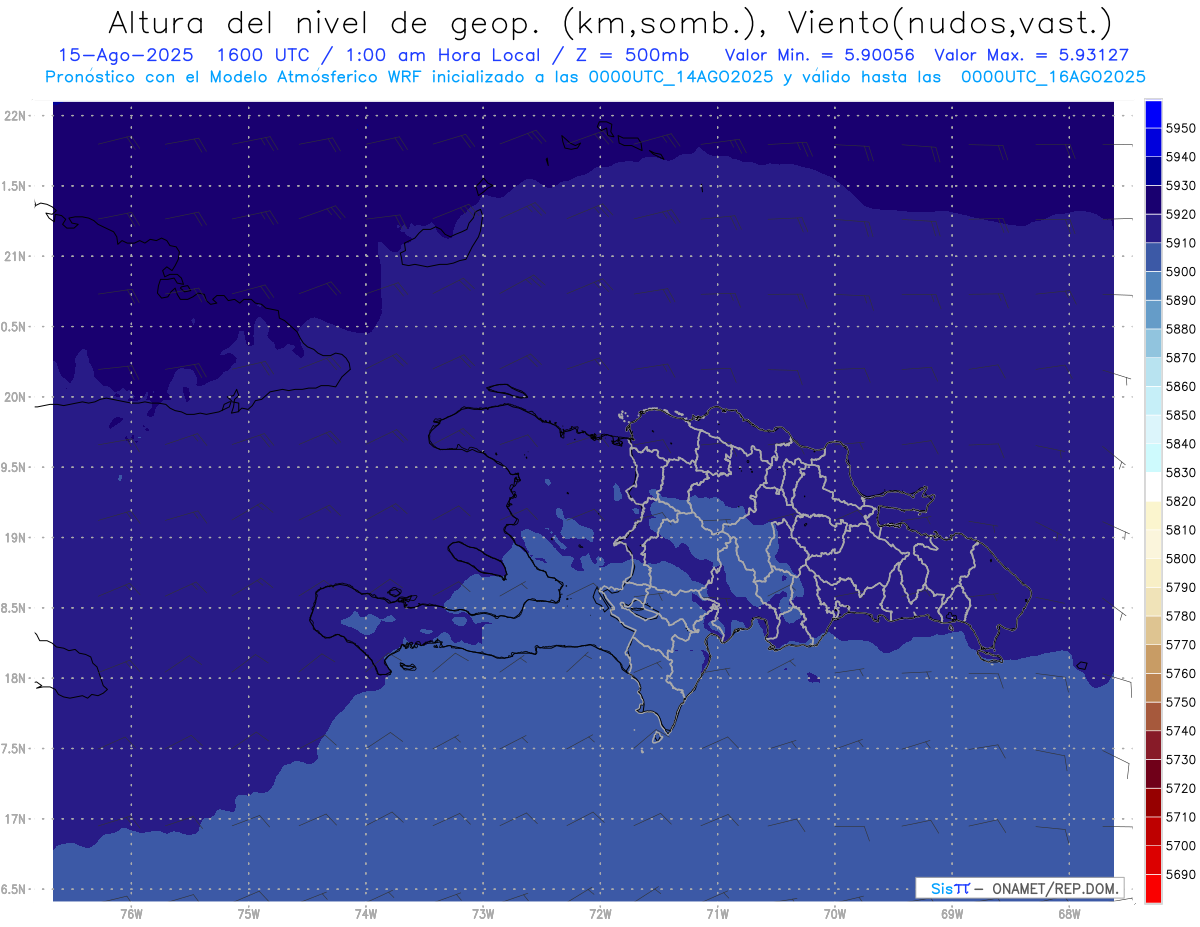Click the valid-until time '0000UTC_16AGO2025'

[x=1053, y=76]
